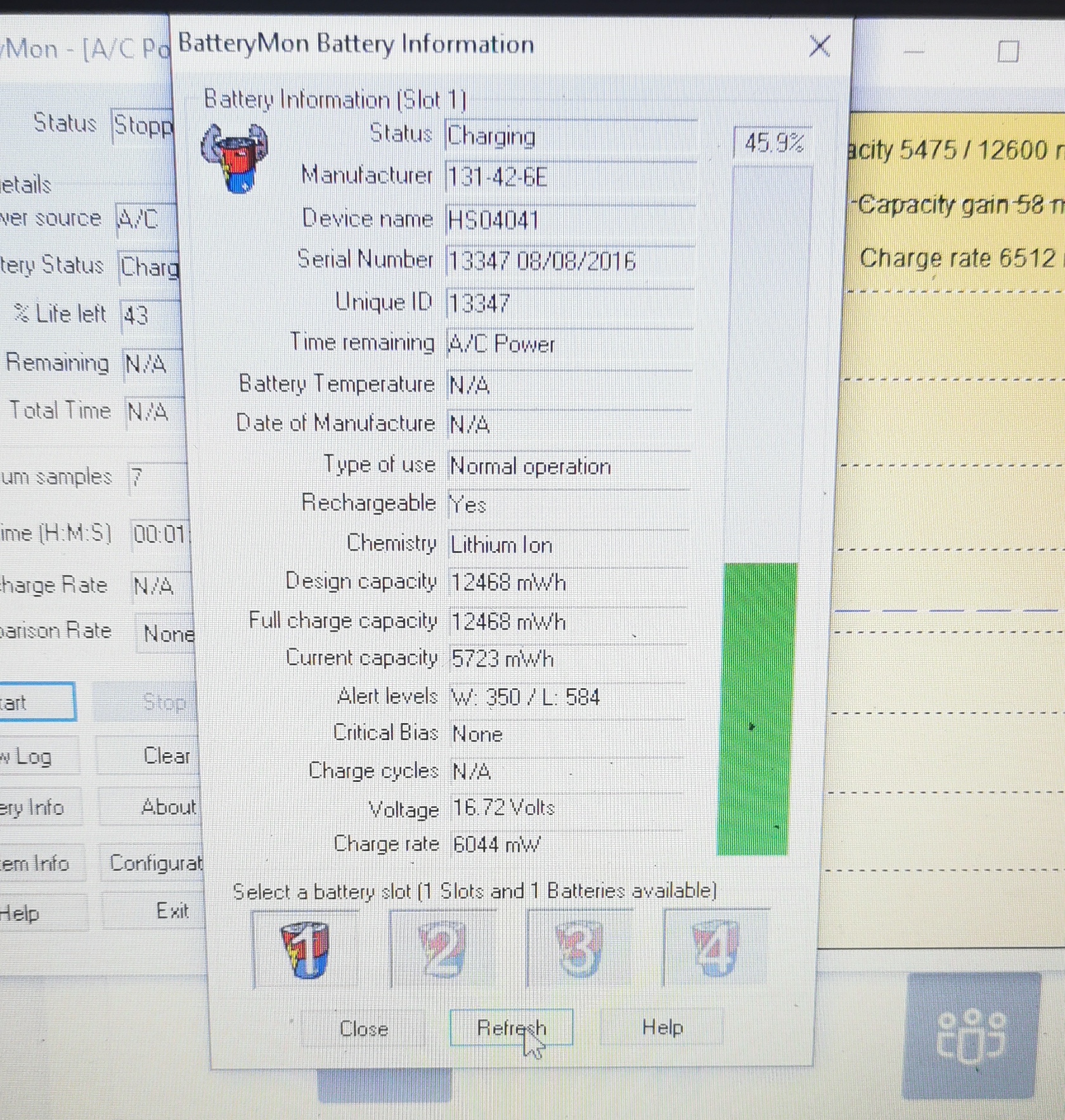Image resolution: width=1065 pixels, height=1120 pixels.
Task: Click Date of Manufacture N/A field
Action: pyautogui.click(x=569, y=424)
